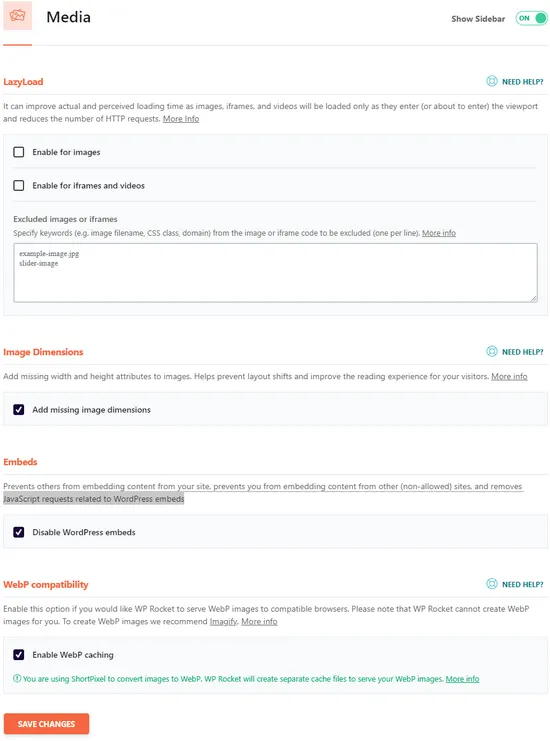The image size is (550, 741).
Task: Visit the Imagify link
Action: click(x=223, y=621)
